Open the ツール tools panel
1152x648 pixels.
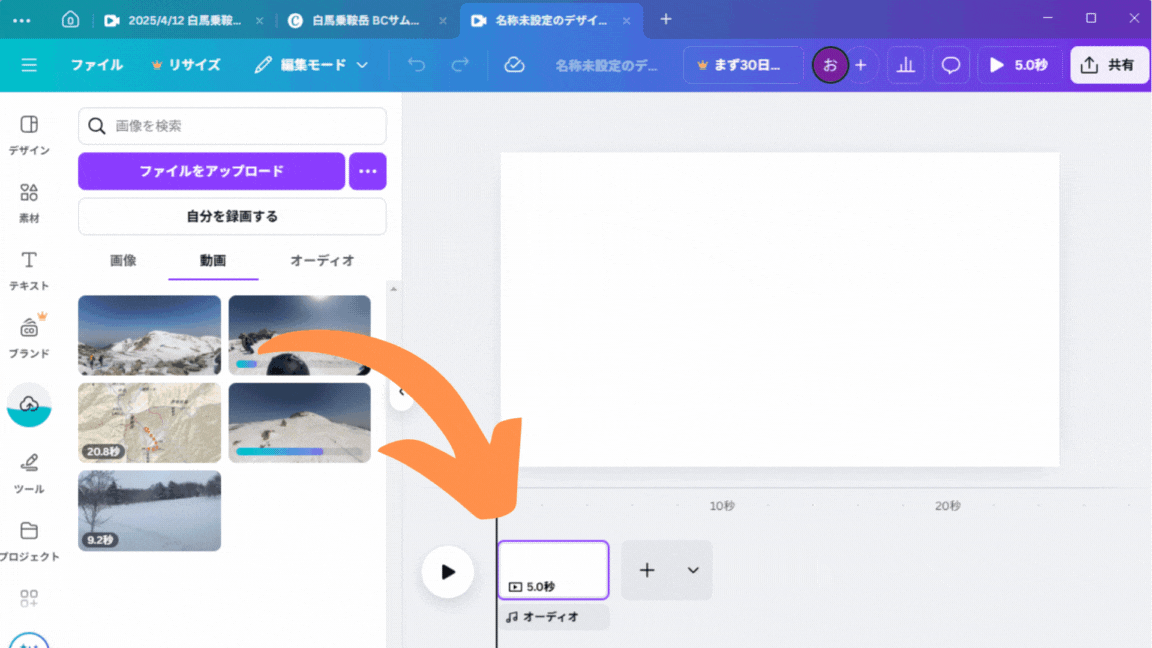click(29, 472)
